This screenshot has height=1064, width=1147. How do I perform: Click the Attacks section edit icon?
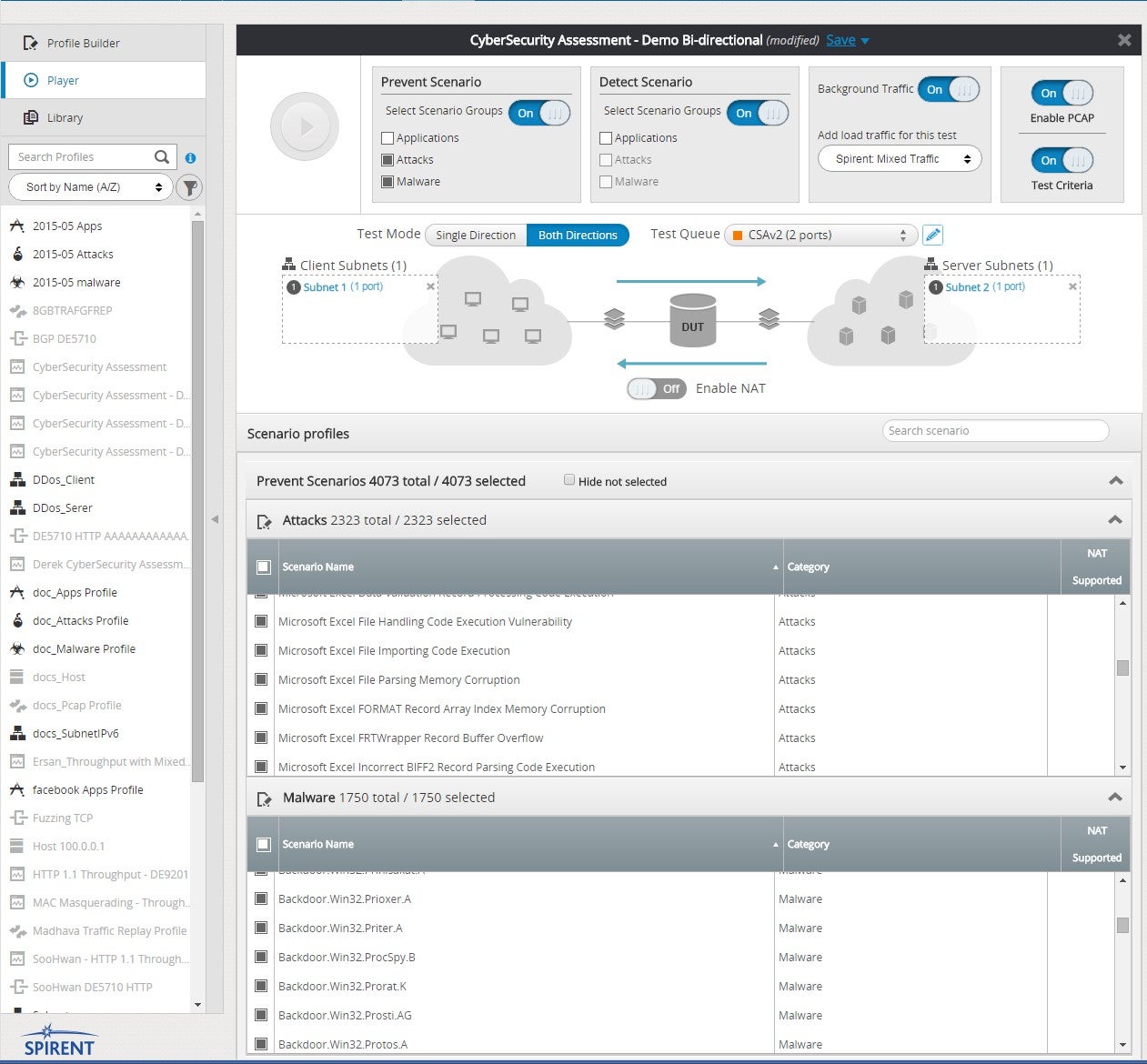tap(264, 522)
